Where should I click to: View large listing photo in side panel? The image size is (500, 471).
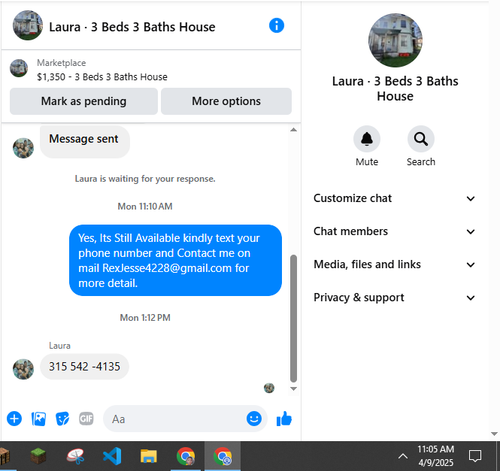pyautogui.click(x=395, y=40)
